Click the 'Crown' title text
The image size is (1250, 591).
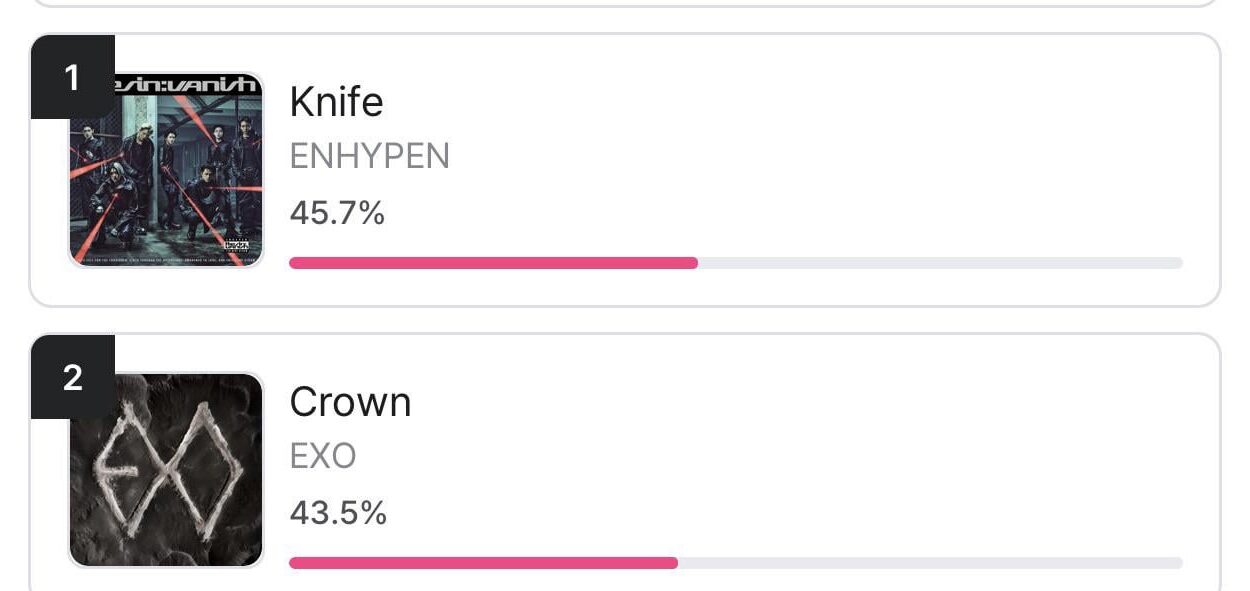[x=350, y=402]
